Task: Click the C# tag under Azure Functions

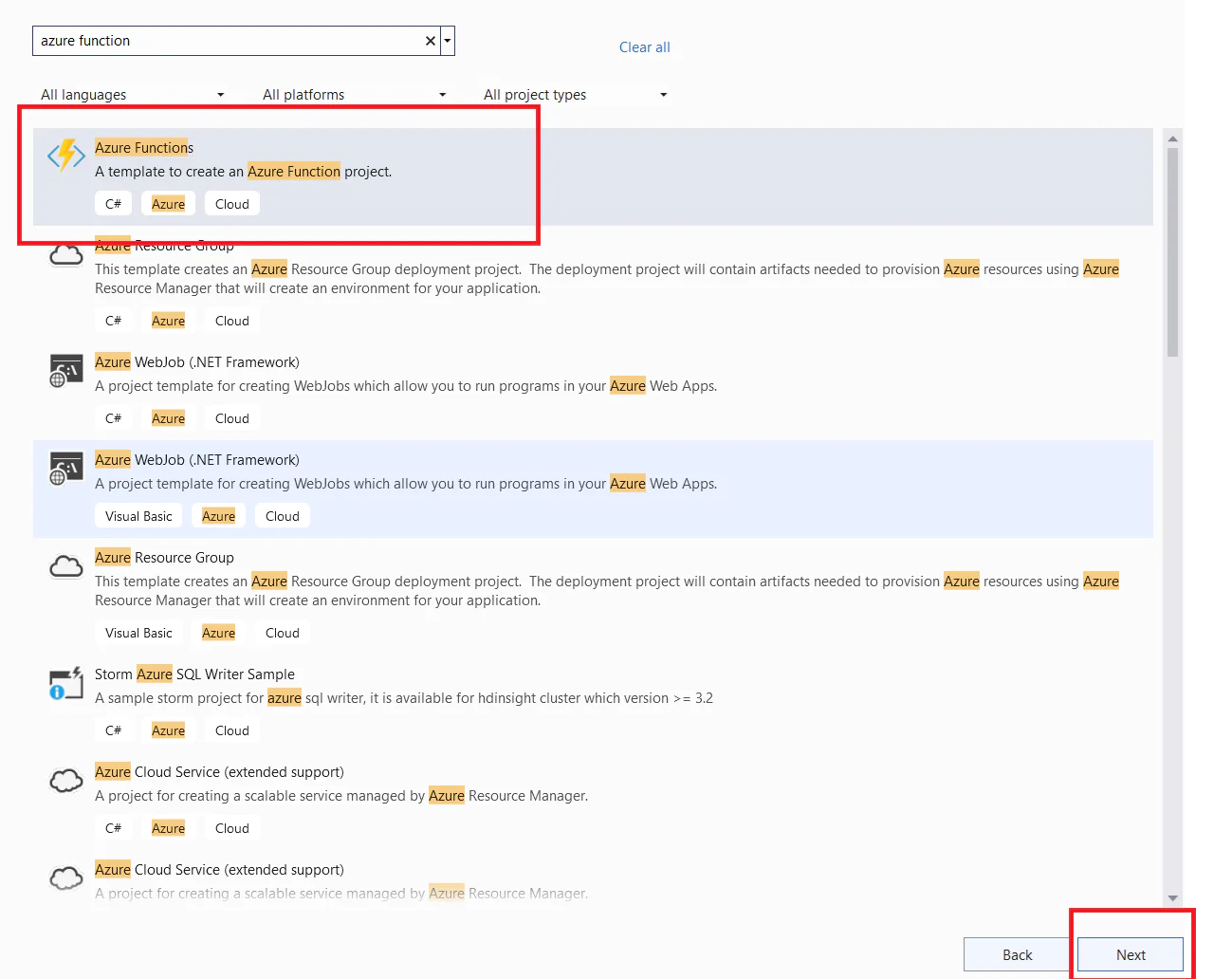Action: tap(113, 204)
